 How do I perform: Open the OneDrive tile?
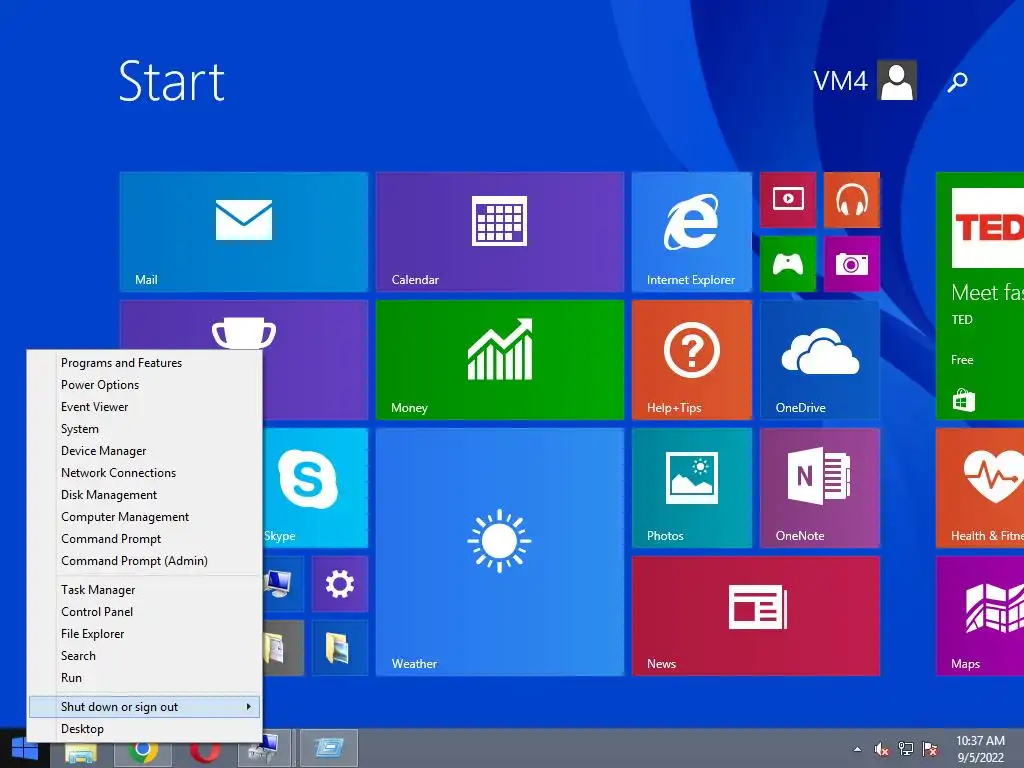pyautogui.click(x=820, y=360)
